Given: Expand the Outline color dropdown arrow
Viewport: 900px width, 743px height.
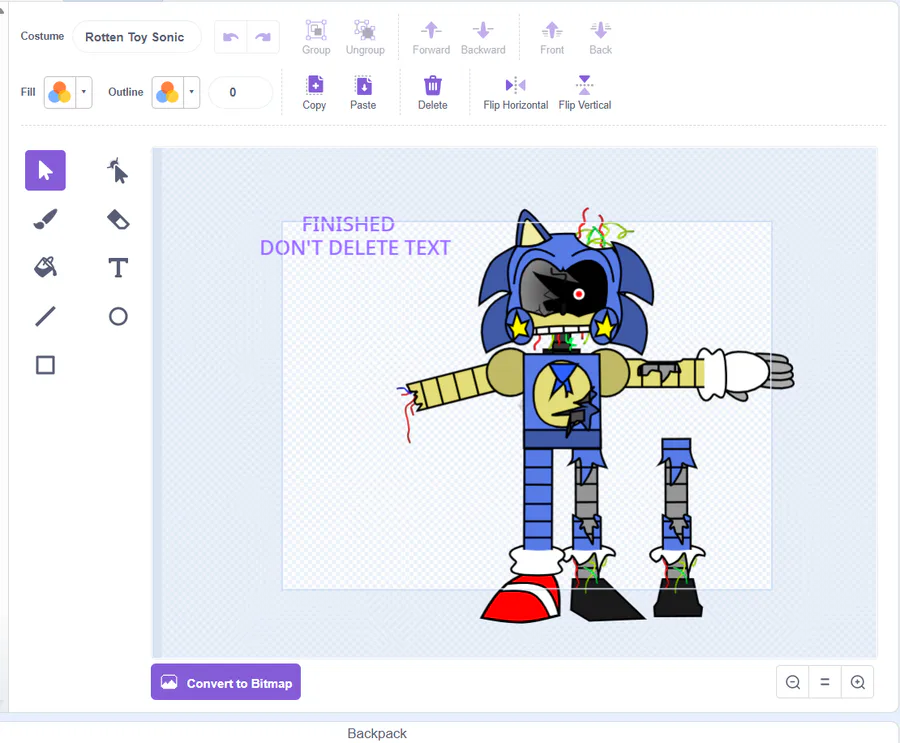Looking at the screenshot, I should coord(192,92).
